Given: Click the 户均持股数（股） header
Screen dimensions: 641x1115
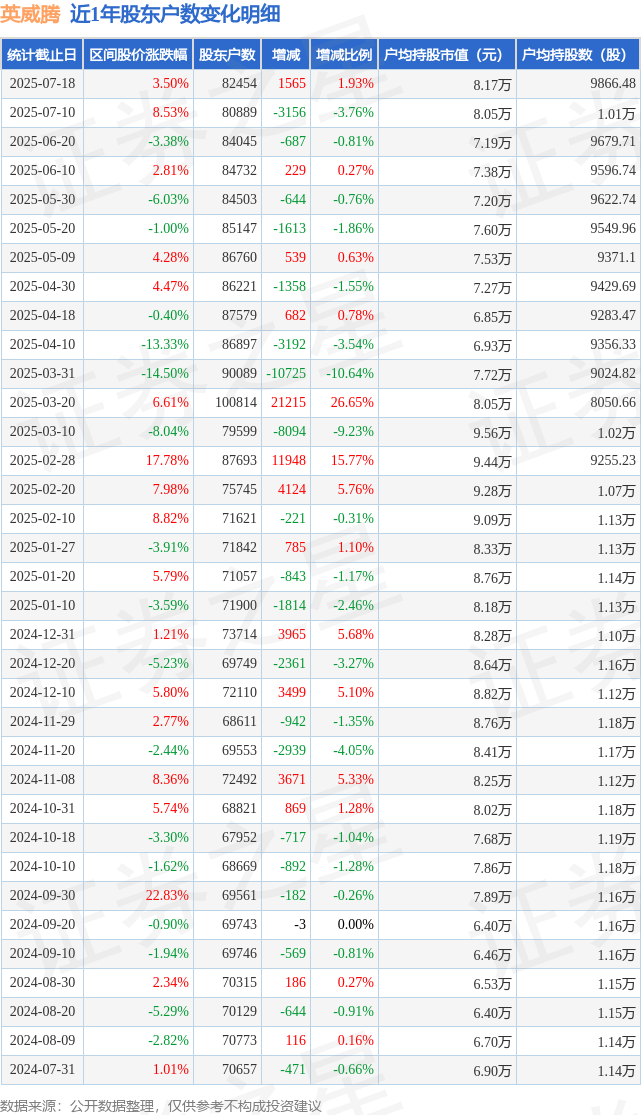Looking at the screenshot, I should pyautogui.click(x=578, y=55).
